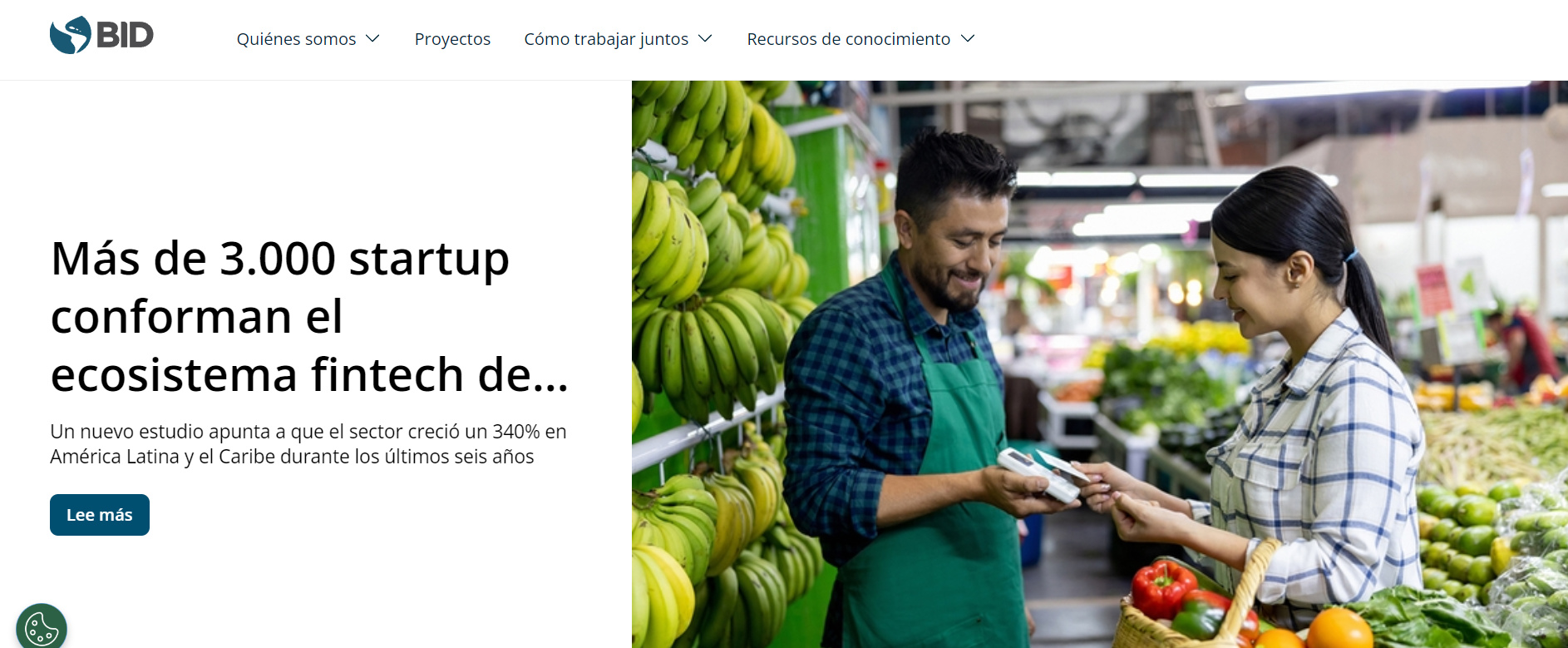Open the cookie preferences icon
Screen dimensions: 1568x648
point(42,627)
